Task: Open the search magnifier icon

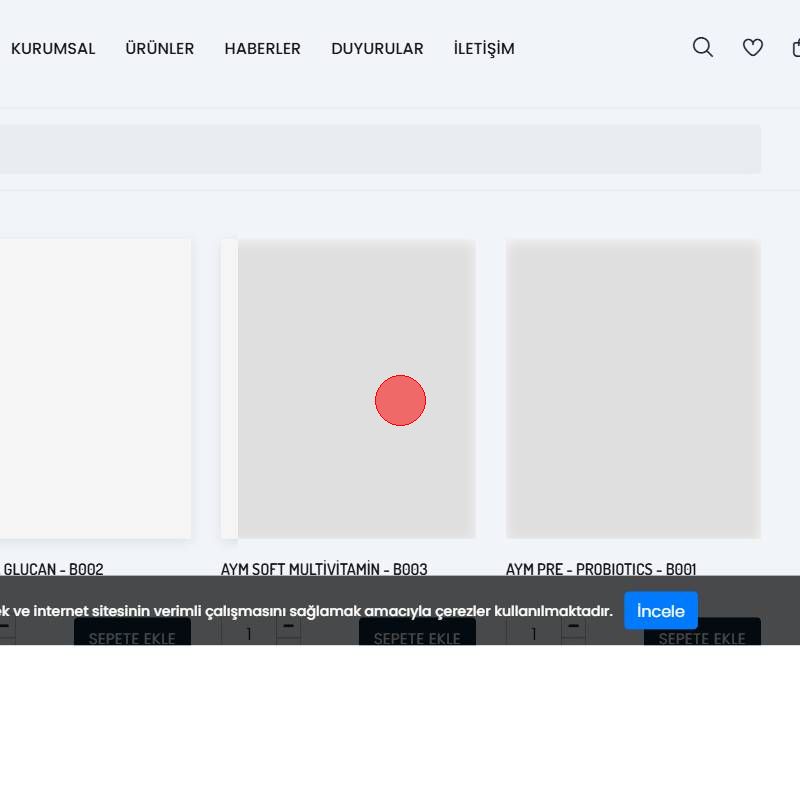Action: pyautogui.click(x=703, y=47)
